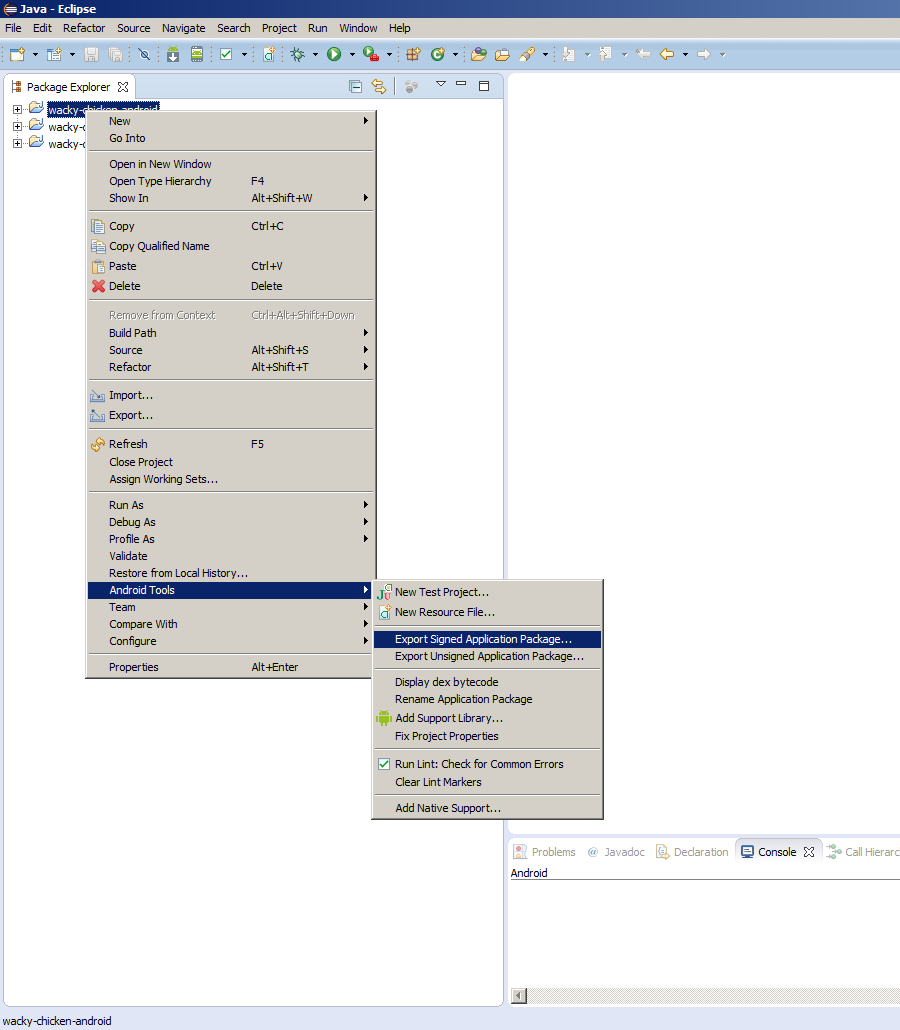Open dropdown beside the Back arrow
Image resolution: width=900 pixels, height=1030 pixels.
coord(685,55)
